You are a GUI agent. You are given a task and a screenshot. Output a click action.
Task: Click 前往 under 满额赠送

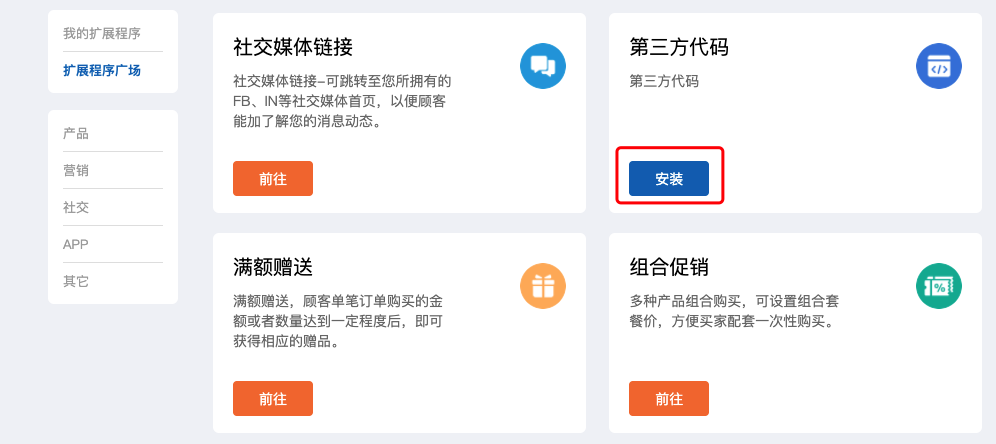click(x=273, y=398)
